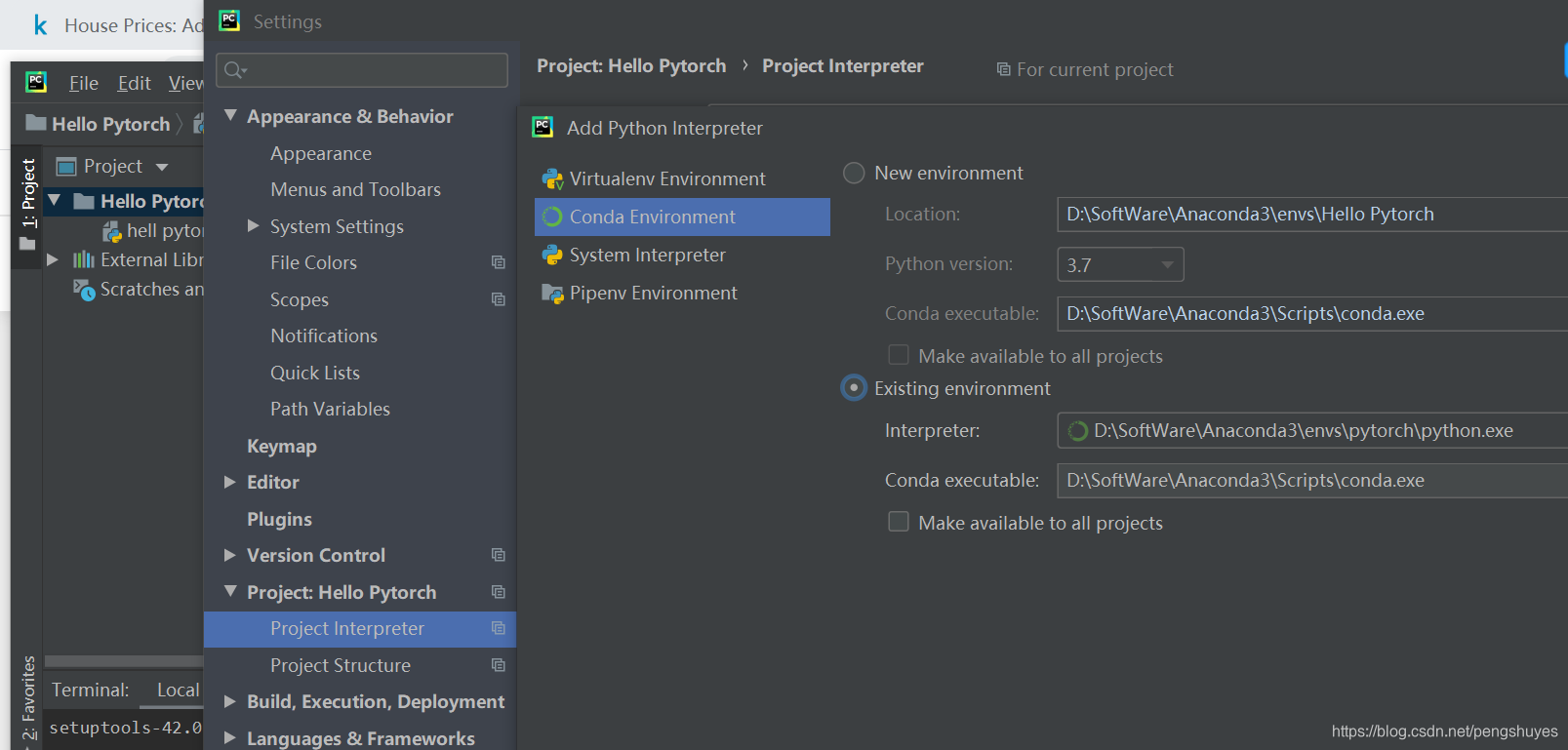Expand Languages & Frameworks section

pos(230,738)
